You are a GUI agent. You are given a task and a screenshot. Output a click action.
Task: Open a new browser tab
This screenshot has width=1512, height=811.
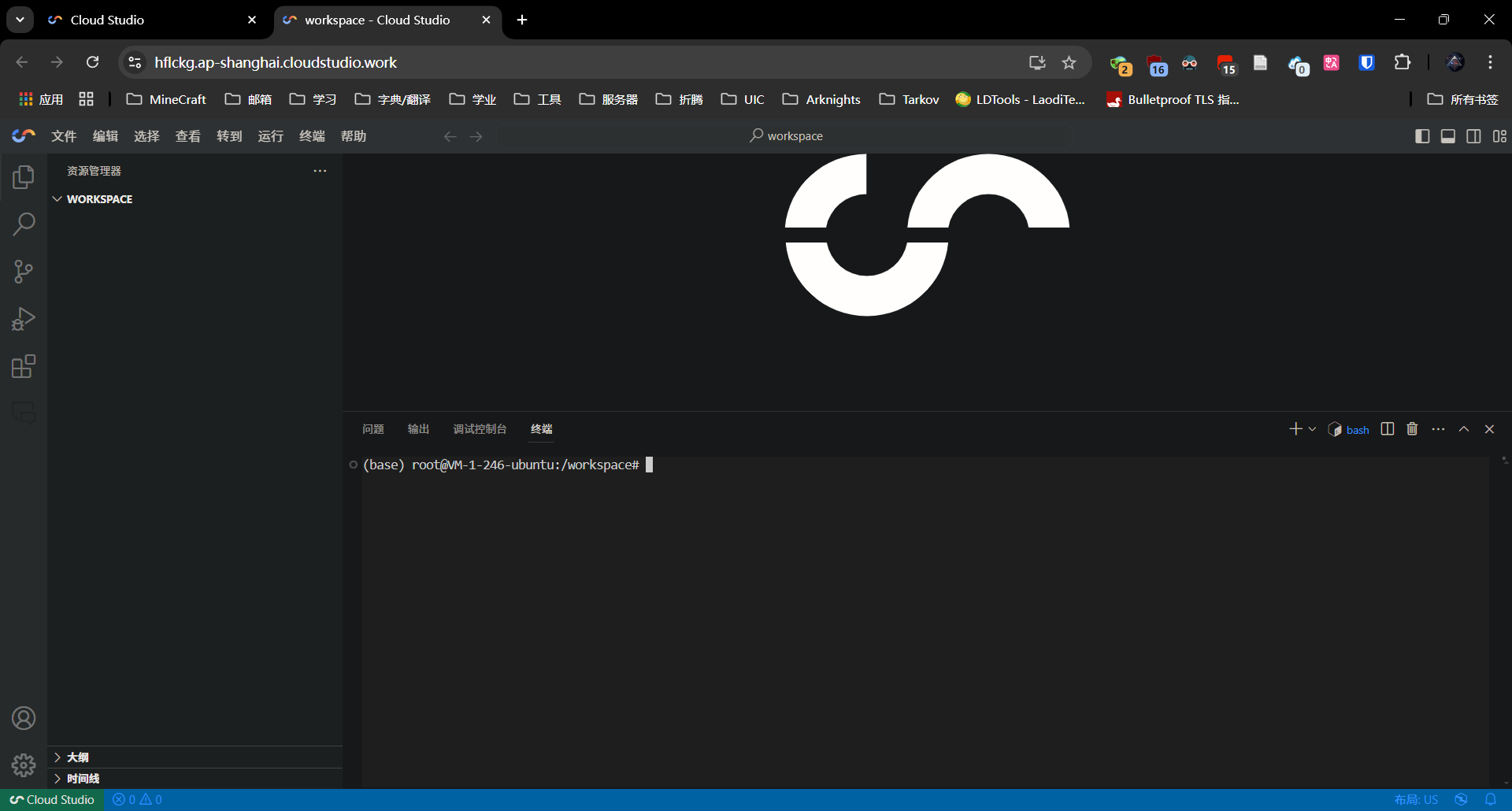click(522, 20)
